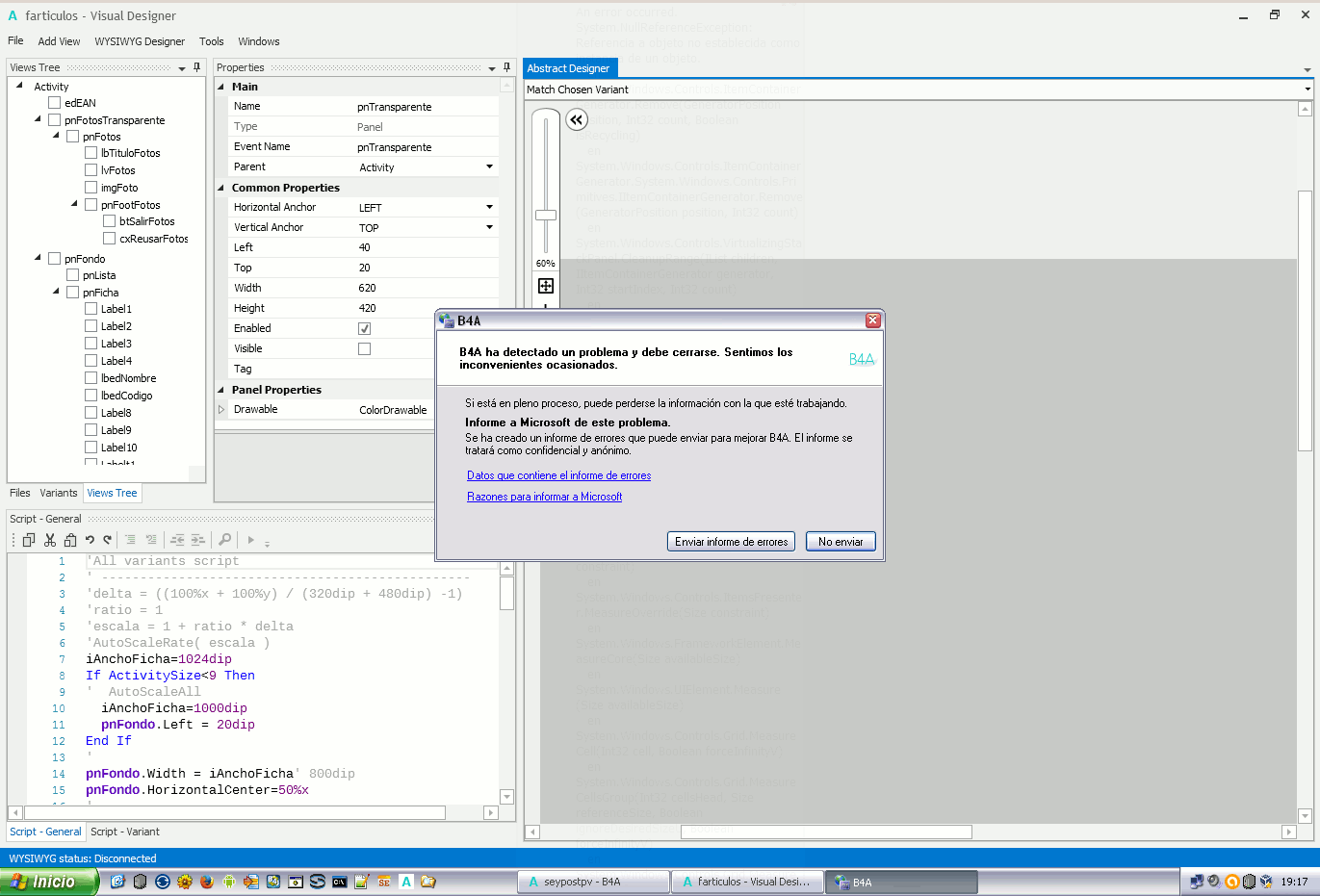Viewport: 1320px width, 896px height.
Task: Check the pnFotosTransparente checkbox
Action: click(x=55, y=120)
